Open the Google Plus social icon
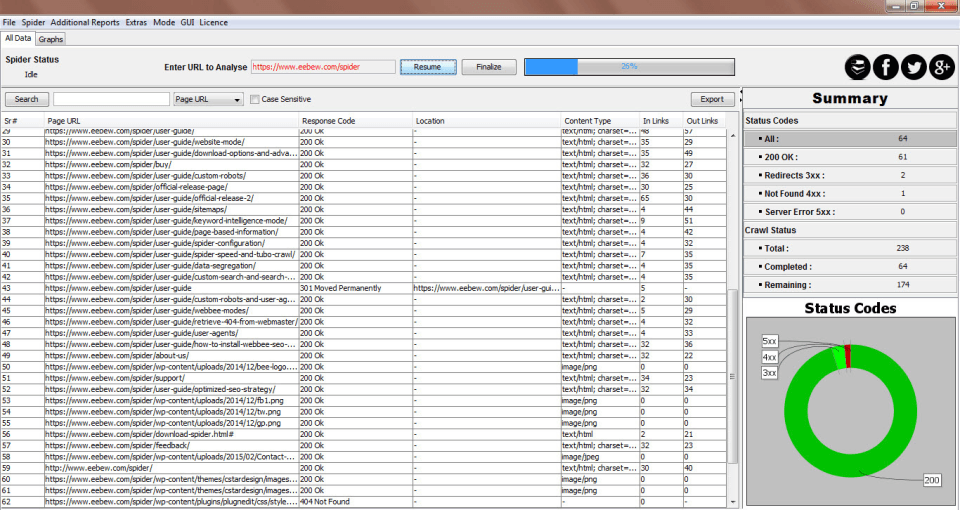The width and height of the screenshot is (960, 510). pyautogui.click(x=941, y=67)
